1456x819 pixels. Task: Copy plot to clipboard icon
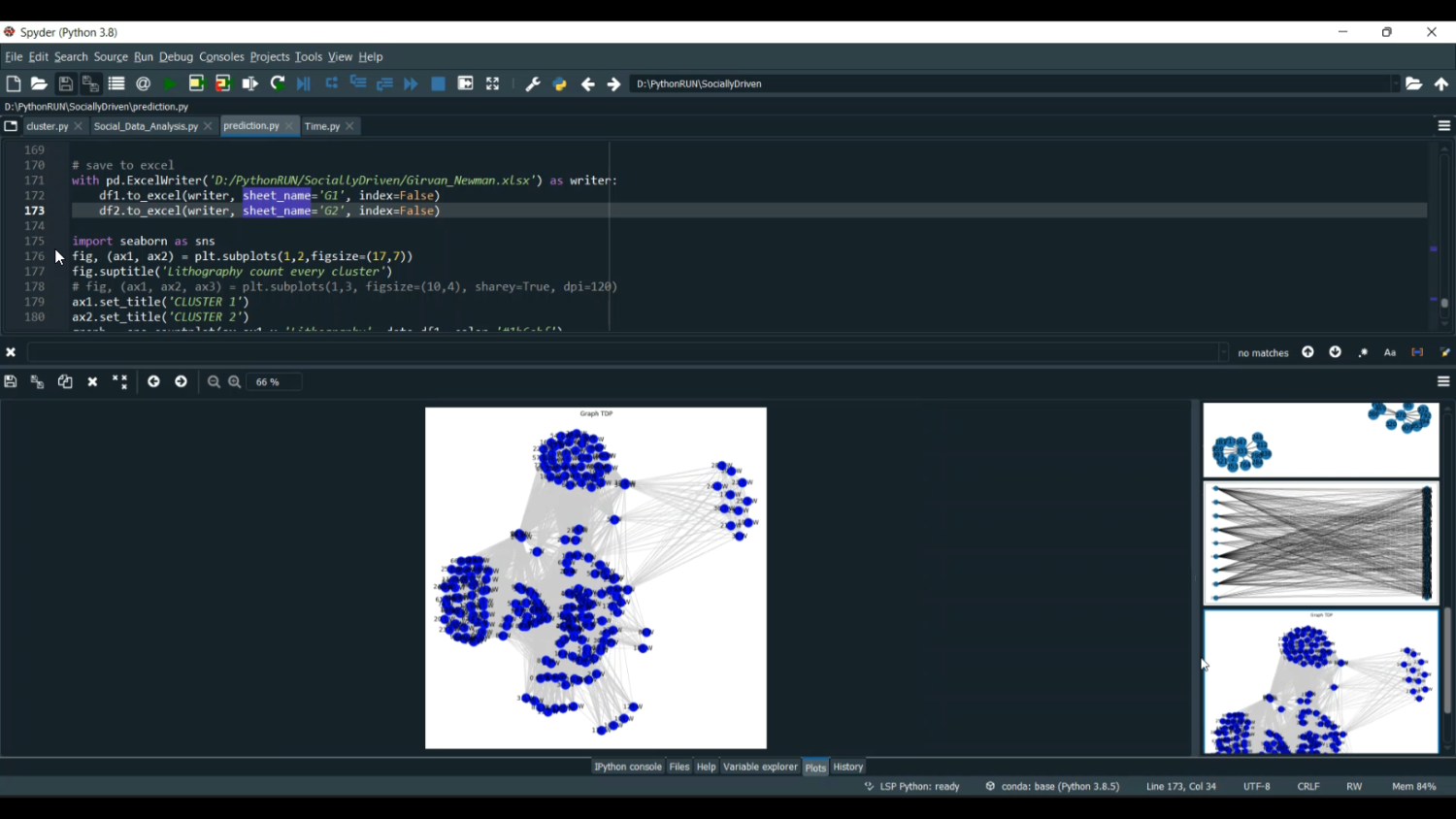(65, 382)
